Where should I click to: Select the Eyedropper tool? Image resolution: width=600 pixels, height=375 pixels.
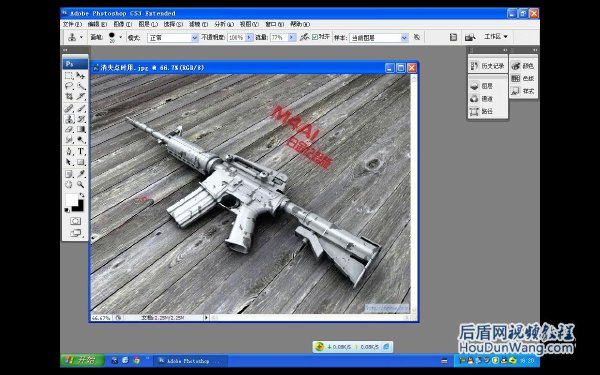[81, 174]
